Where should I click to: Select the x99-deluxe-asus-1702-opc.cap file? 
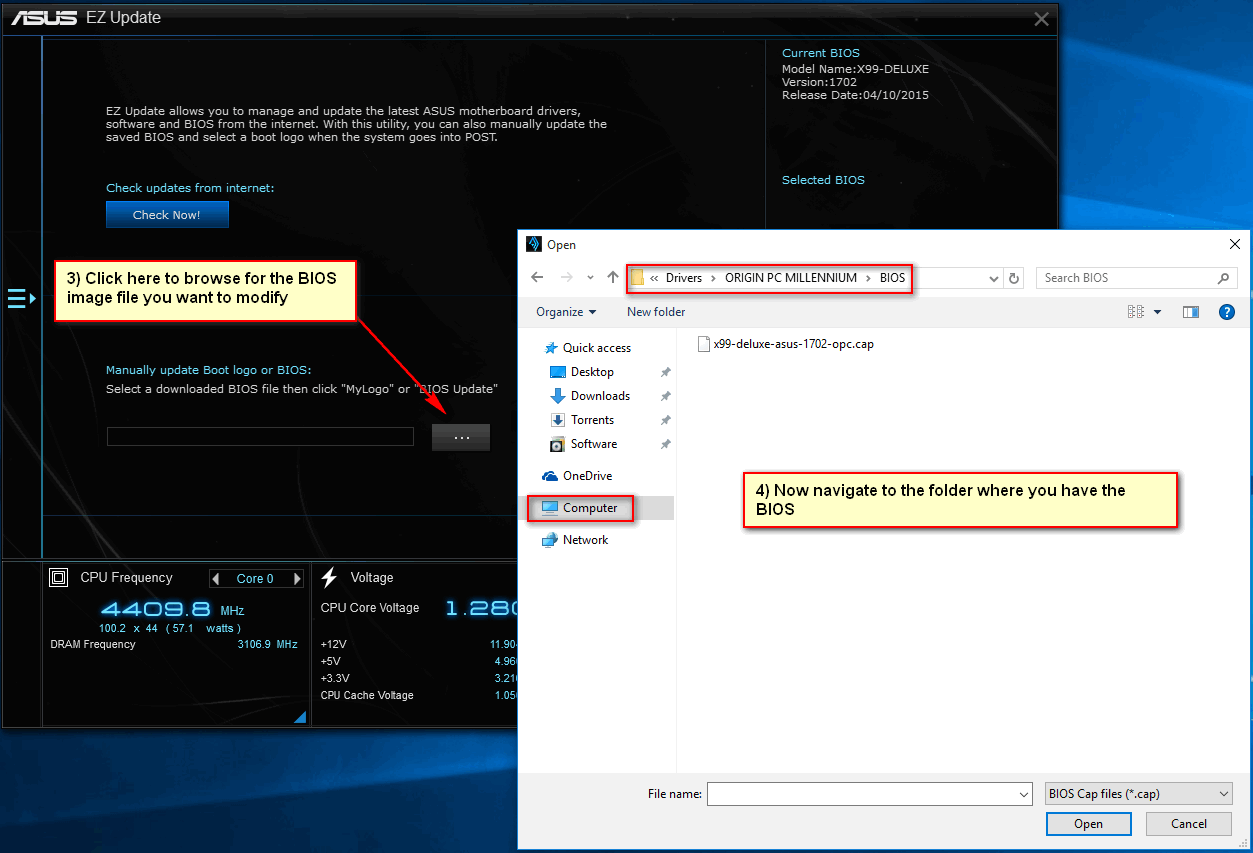tap(785, 344)
